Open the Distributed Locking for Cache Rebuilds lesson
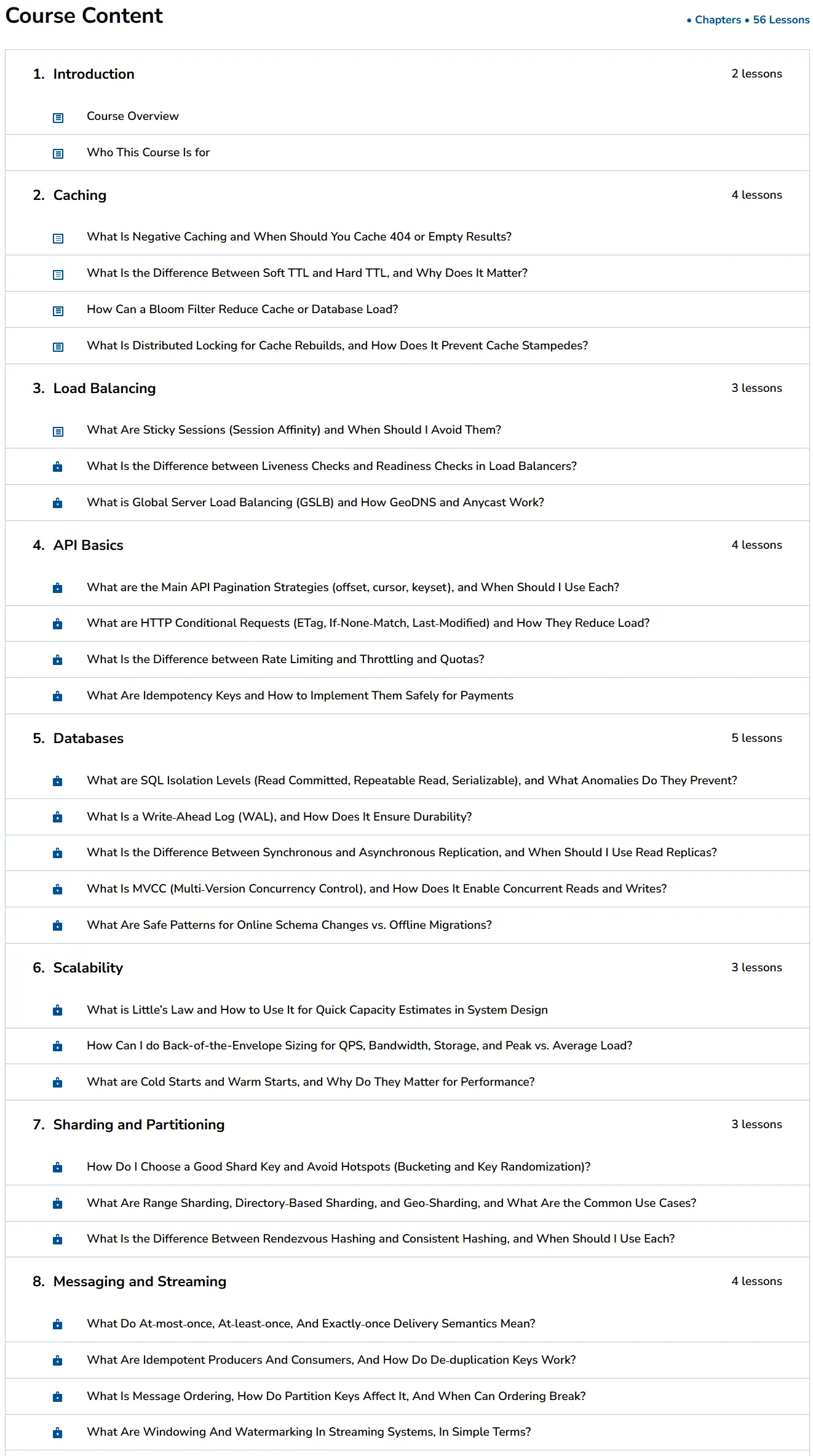 pos(337,346)
